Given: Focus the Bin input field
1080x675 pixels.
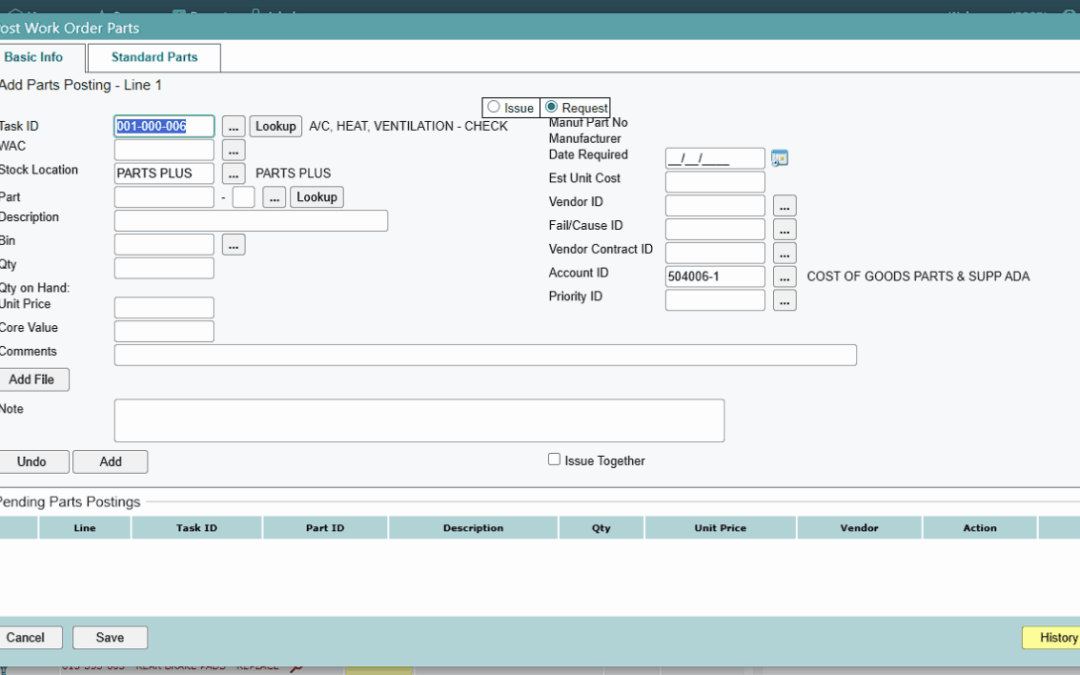Looking at the screenshot, I should [x=164, y=245].
